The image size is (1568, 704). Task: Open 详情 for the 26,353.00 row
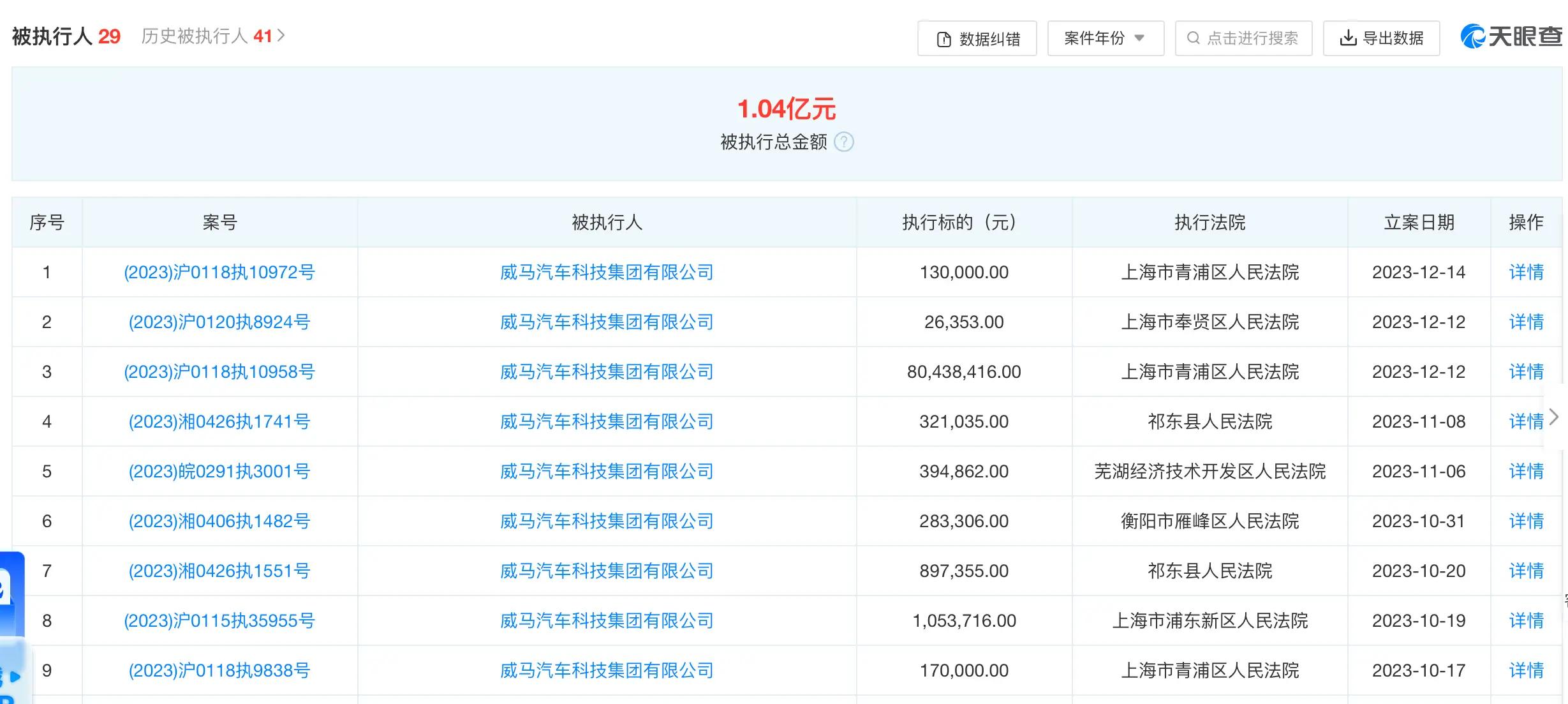point(1526,322)
